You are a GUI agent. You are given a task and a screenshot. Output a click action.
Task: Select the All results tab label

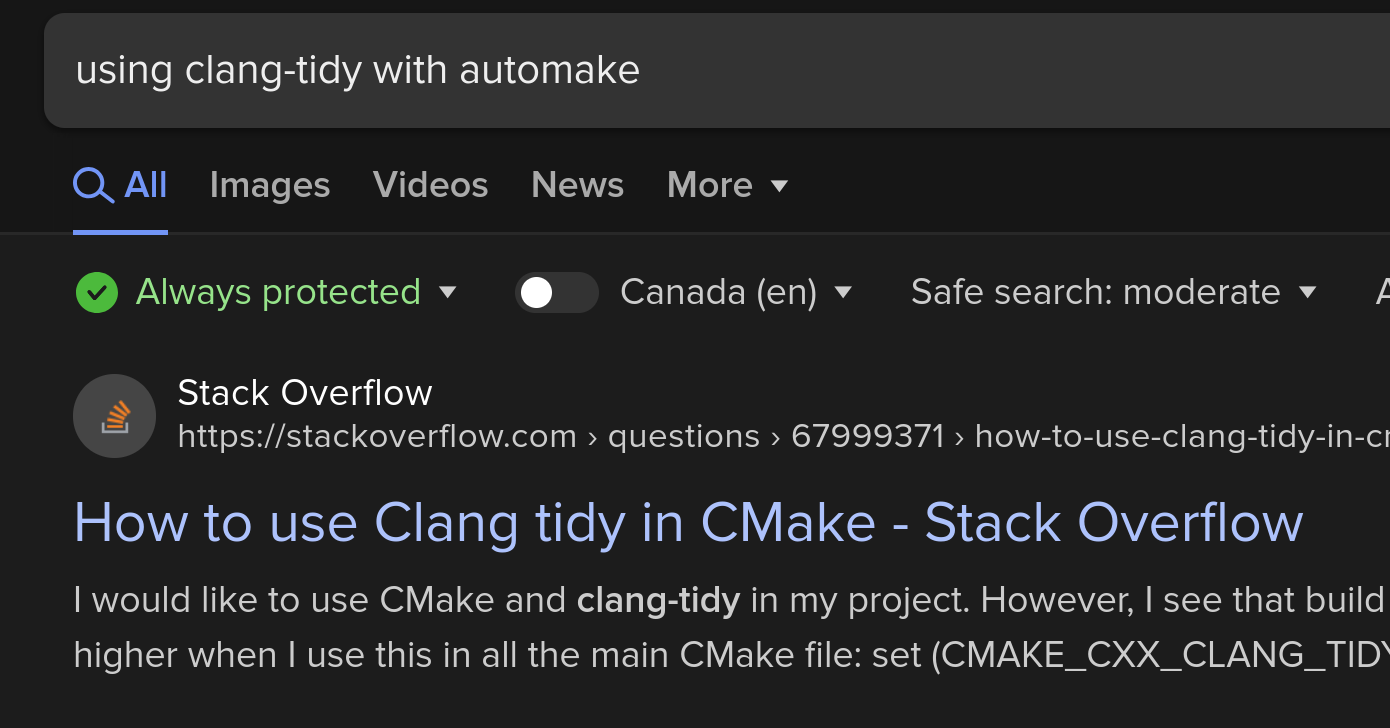[x=146, y=185]
